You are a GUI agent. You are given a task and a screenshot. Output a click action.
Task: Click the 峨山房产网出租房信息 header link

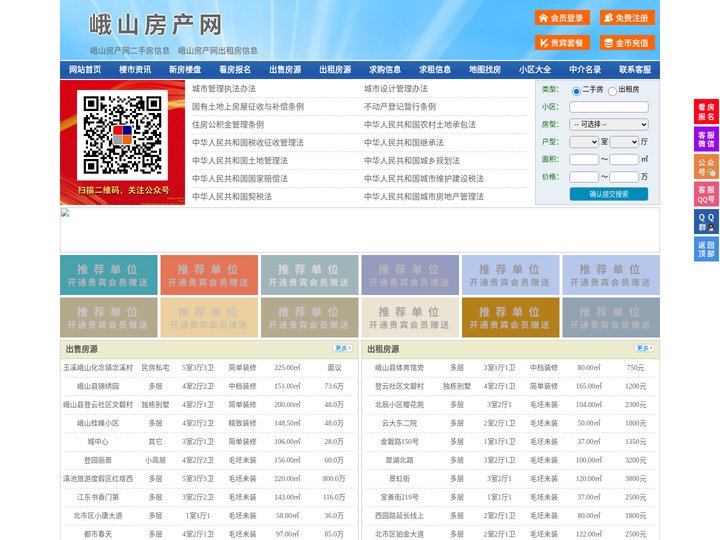[x=218, y=51]
